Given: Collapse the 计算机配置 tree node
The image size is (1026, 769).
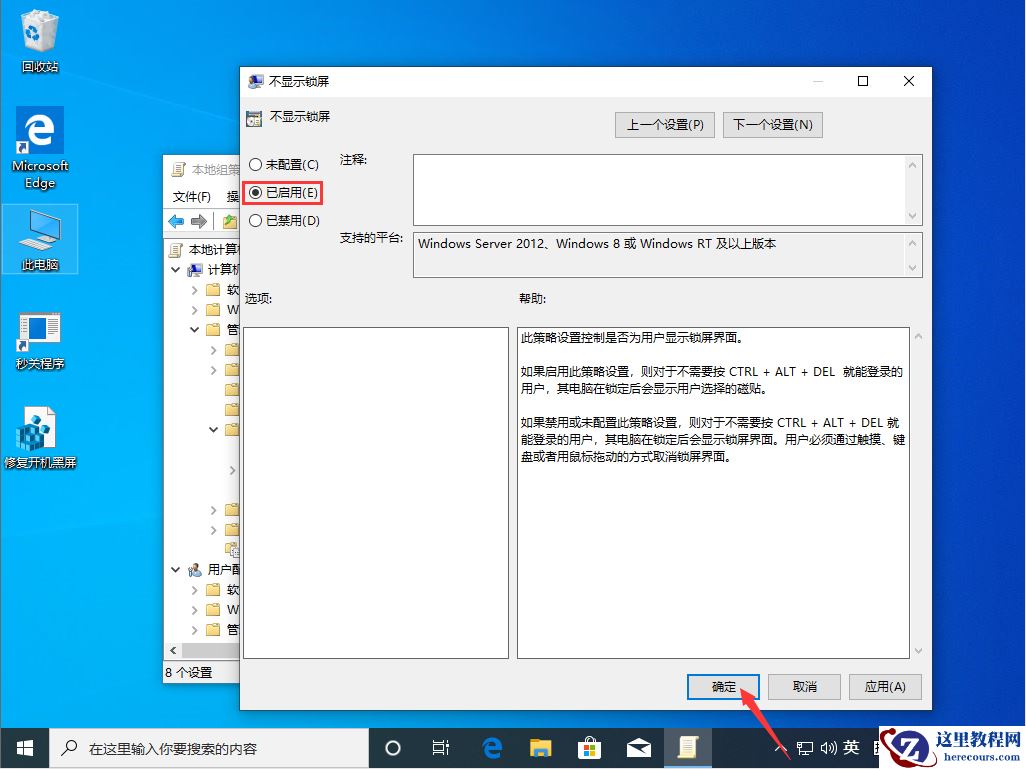Looking at the screenshot, I should (x=176, y=269).
